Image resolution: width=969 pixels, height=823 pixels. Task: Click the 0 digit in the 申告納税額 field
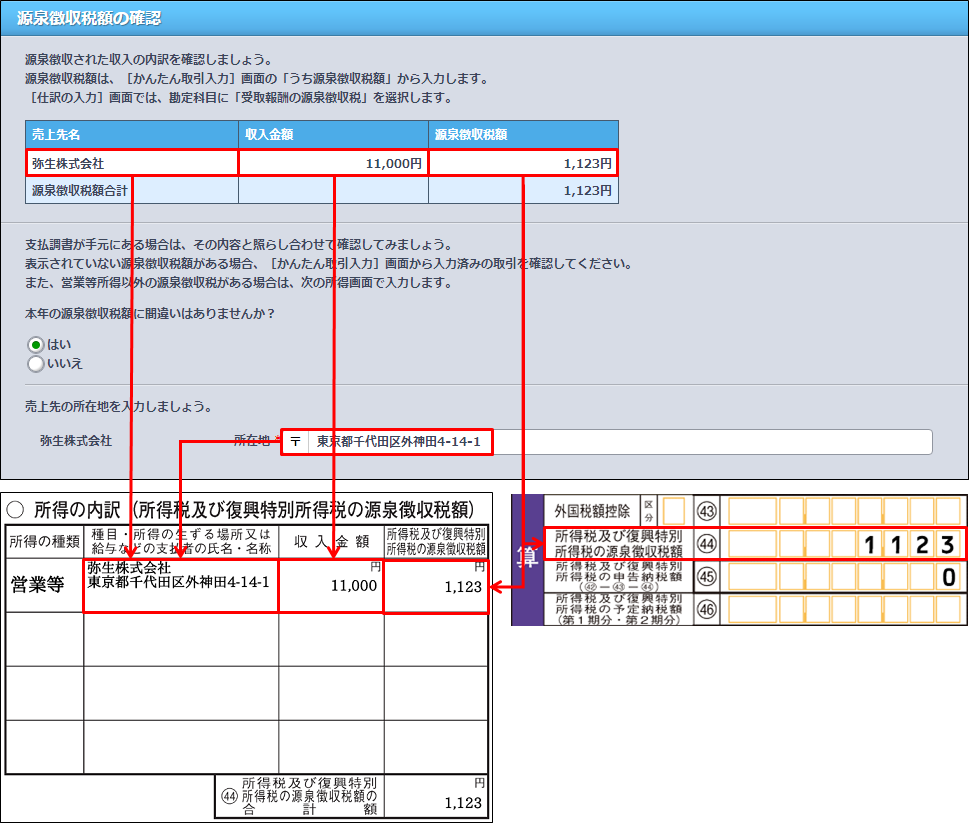click(948, 577)
